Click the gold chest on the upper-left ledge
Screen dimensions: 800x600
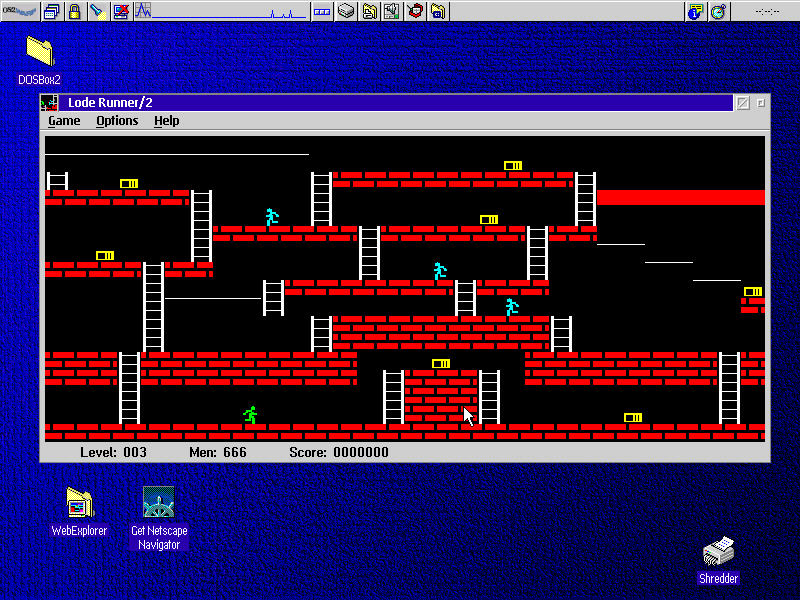pos(129,184)
